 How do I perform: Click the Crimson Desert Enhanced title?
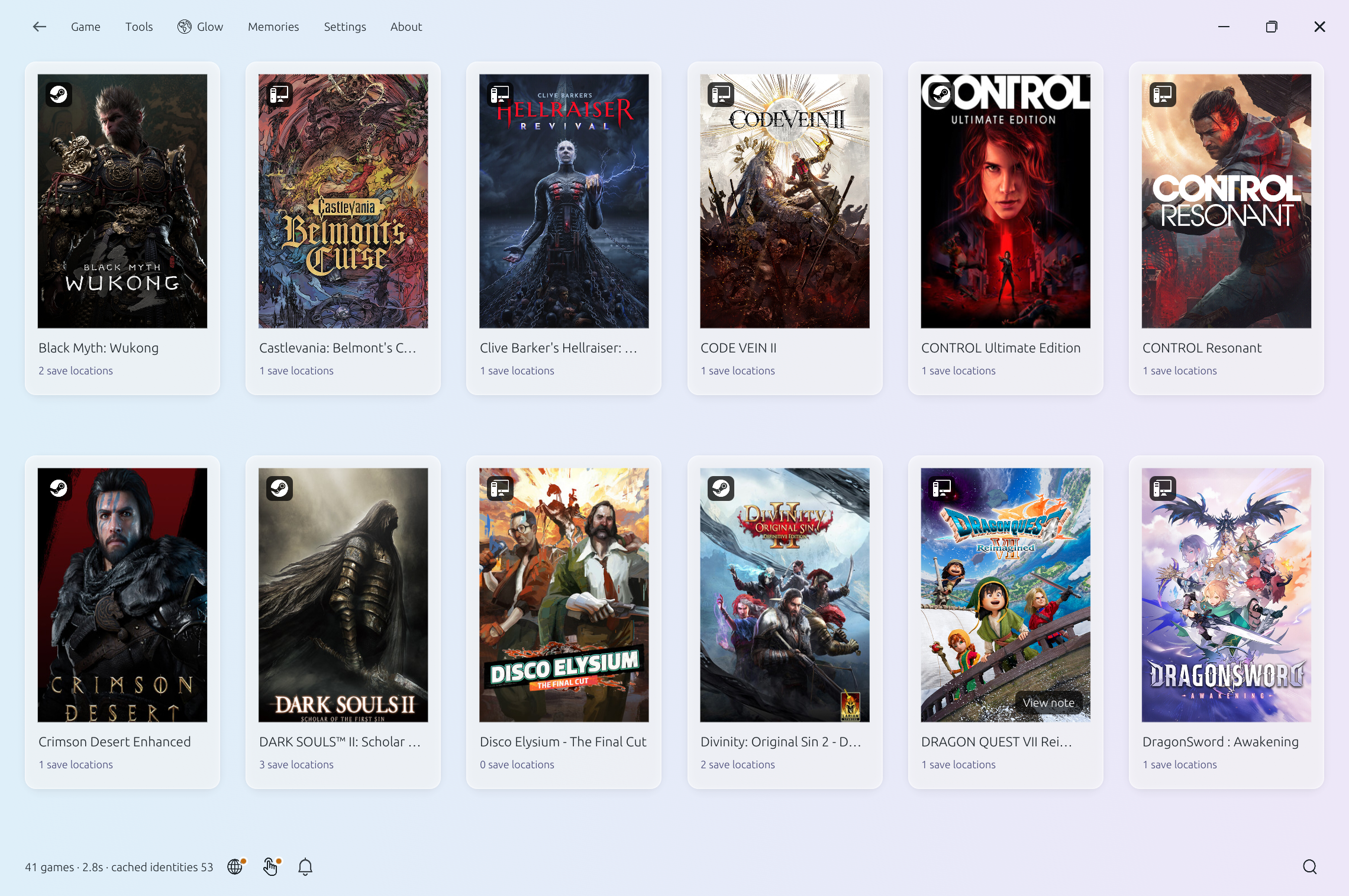click(x=115, y=742)
